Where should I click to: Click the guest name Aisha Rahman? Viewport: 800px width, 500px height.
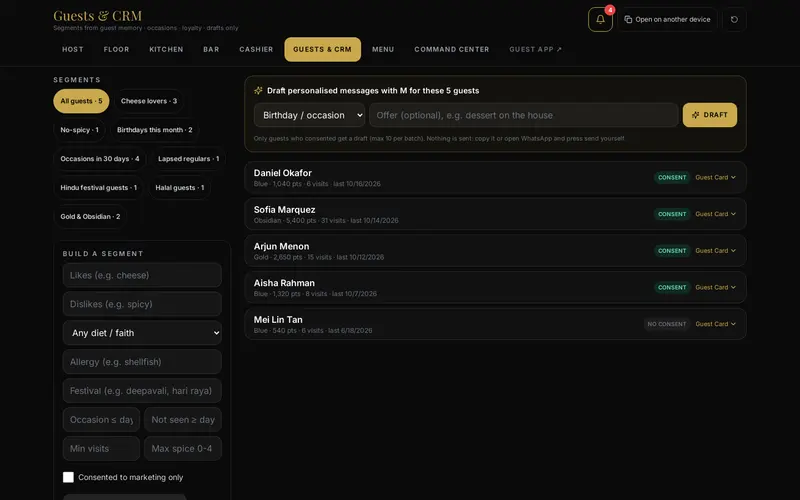click(x=284, y=283)
